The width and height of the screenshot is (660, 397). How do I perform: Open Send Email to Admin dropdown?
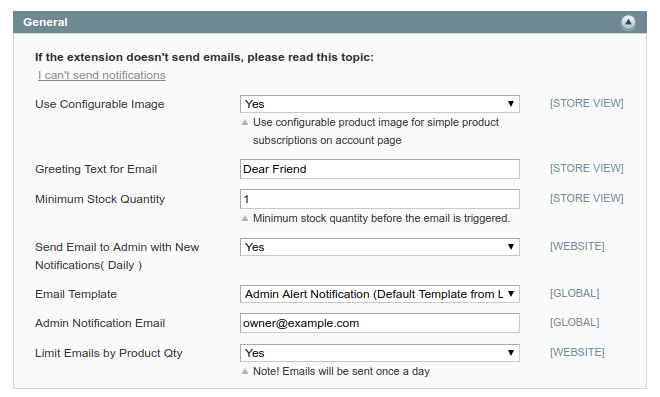point(380,247)
